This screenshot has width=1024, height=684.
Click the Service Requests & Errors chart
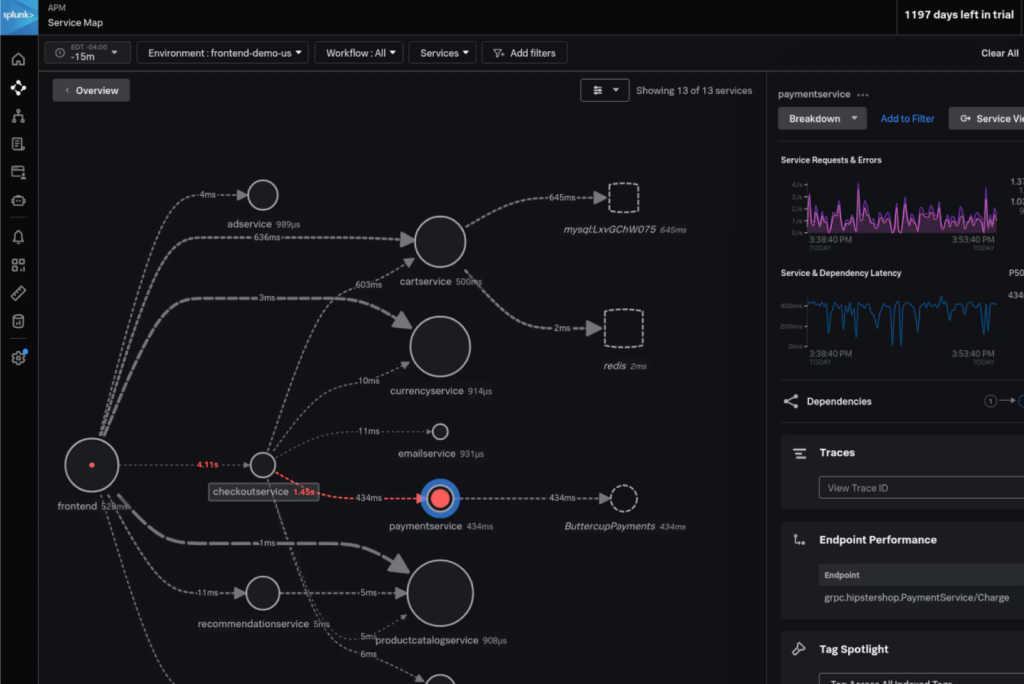(x=901, y=209)
